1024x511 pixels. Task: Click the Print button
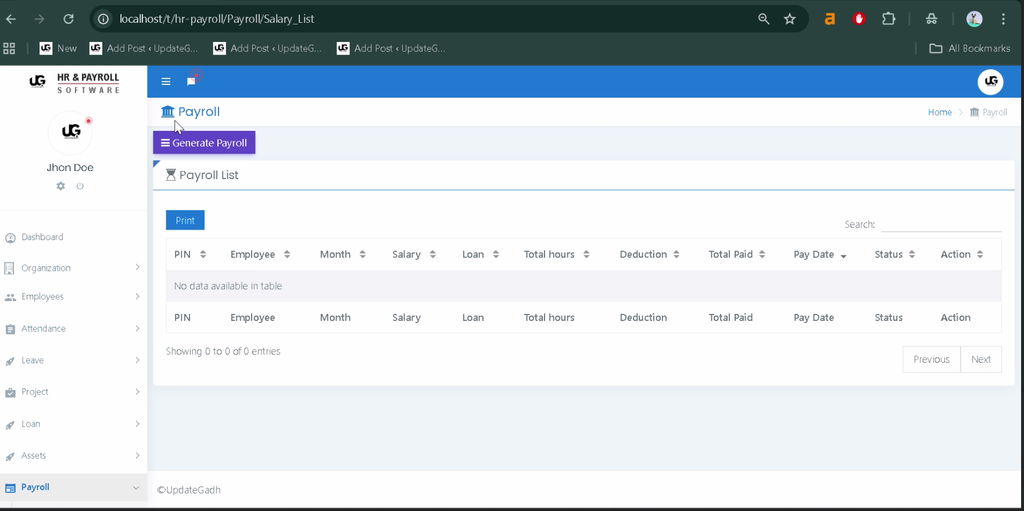[x=185, y=220]
